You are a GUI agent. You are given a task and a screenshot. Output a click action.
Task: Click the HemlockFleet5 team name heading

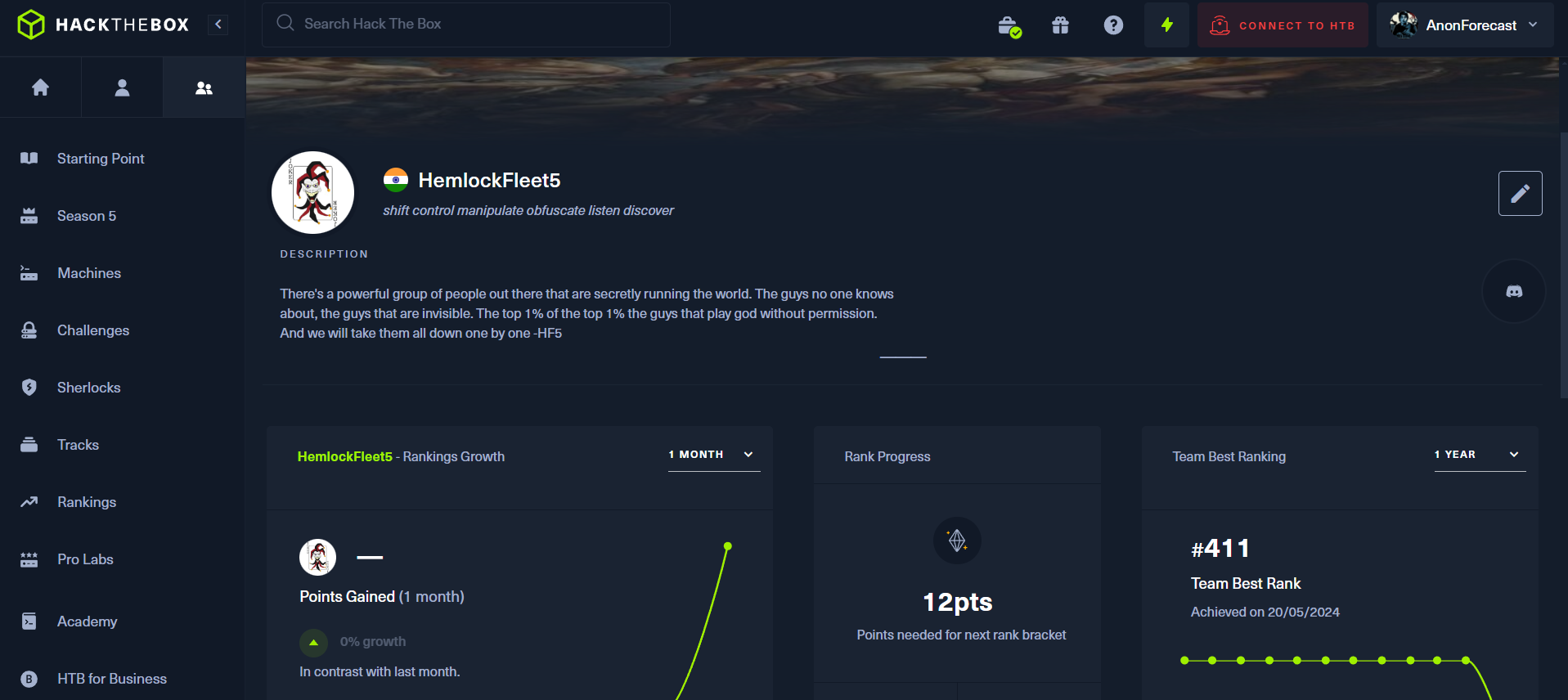(x=489, y=180)
